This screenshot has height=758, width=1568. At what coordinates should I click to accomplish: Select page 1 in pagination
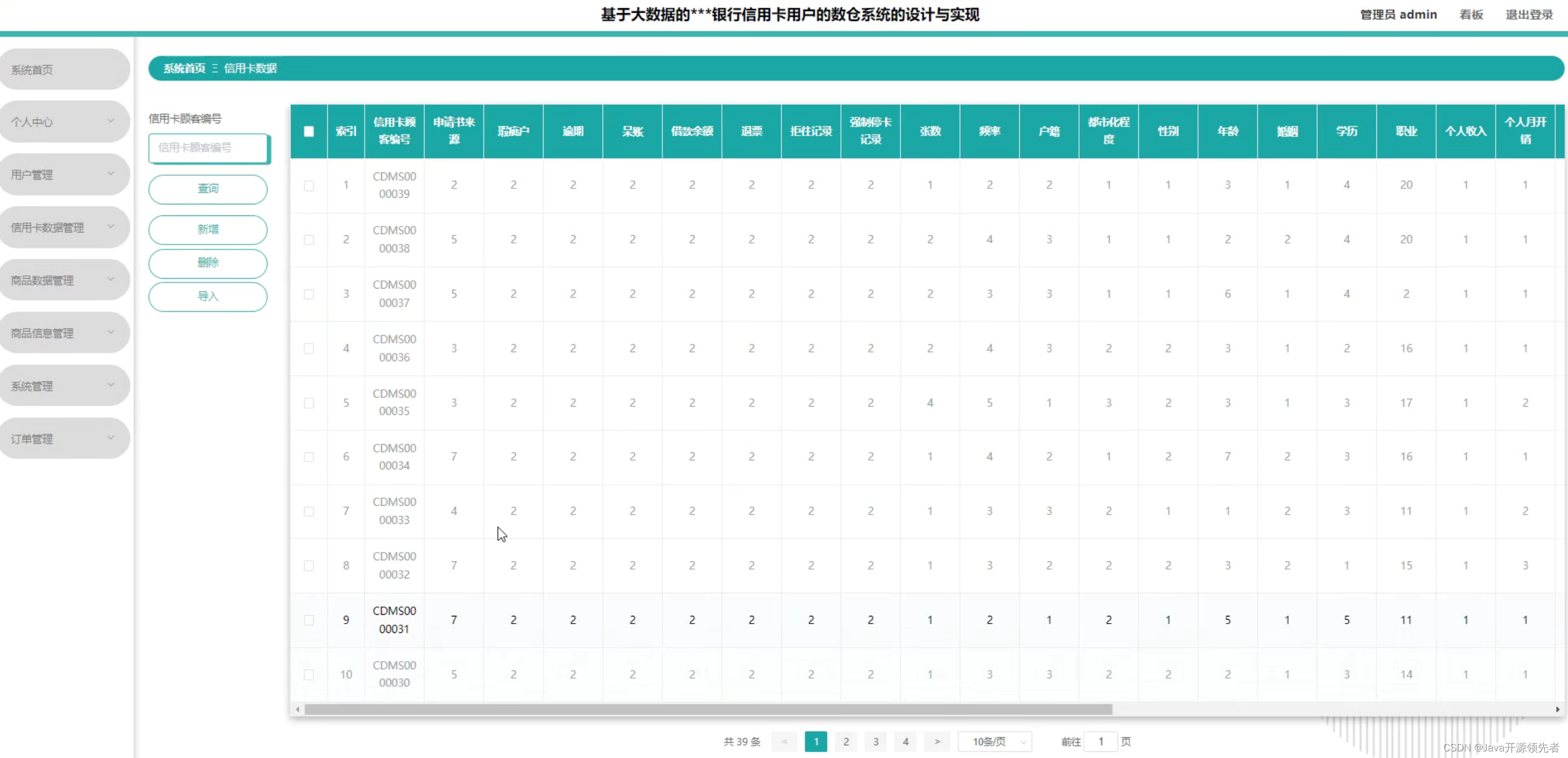pyautogui.click(x=816, y=741)
